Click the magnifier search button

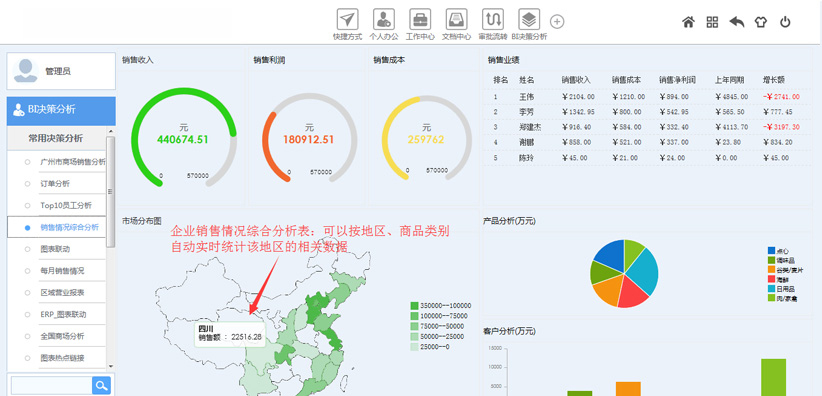101,385
